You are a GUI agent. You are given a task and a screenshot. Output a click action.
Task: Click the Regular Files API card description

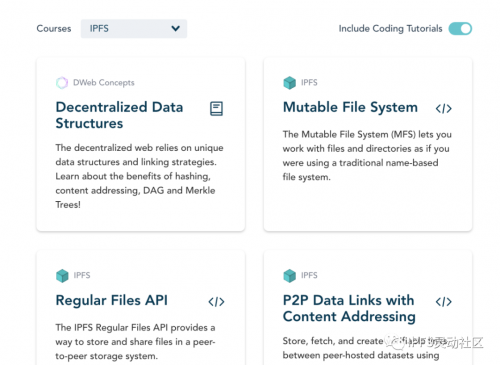pos(135,342)
